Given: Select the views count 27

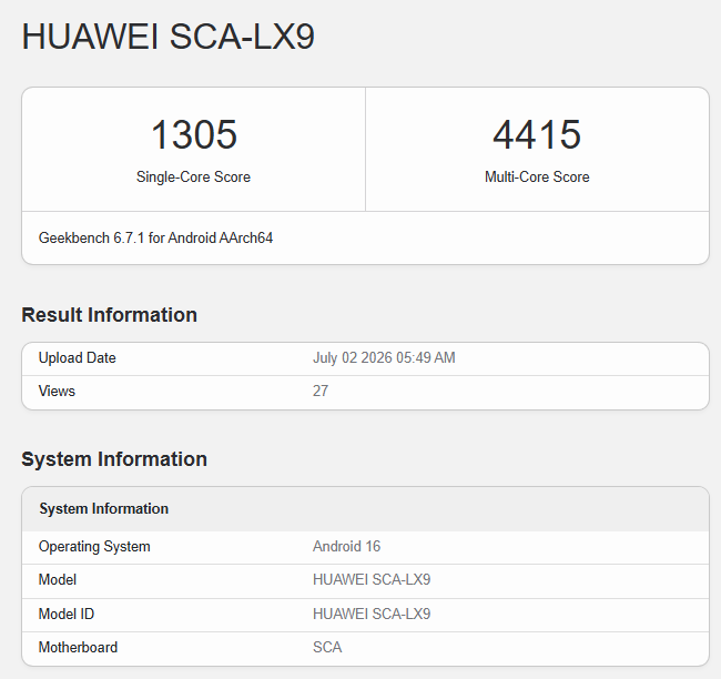Looking at the screenshot, I should coord(320,391).
